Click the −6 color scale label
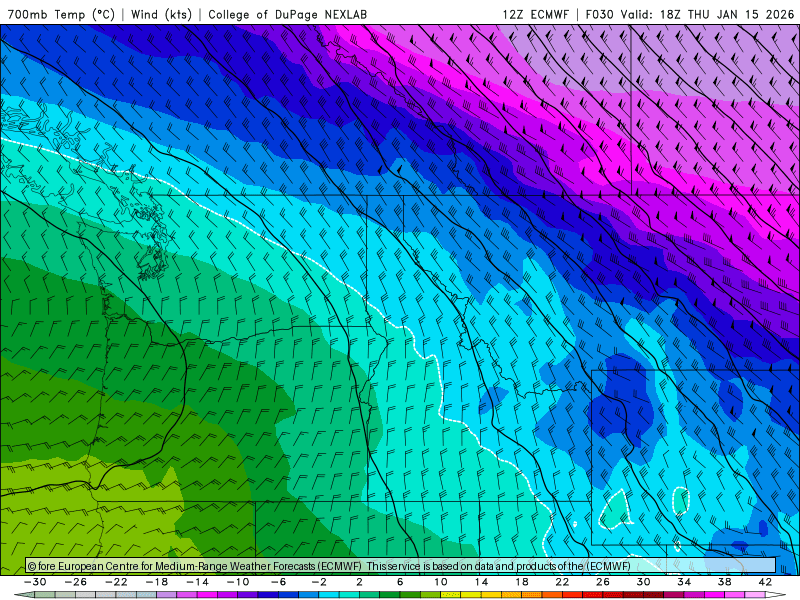800x600 pixels. pos(279,582)
